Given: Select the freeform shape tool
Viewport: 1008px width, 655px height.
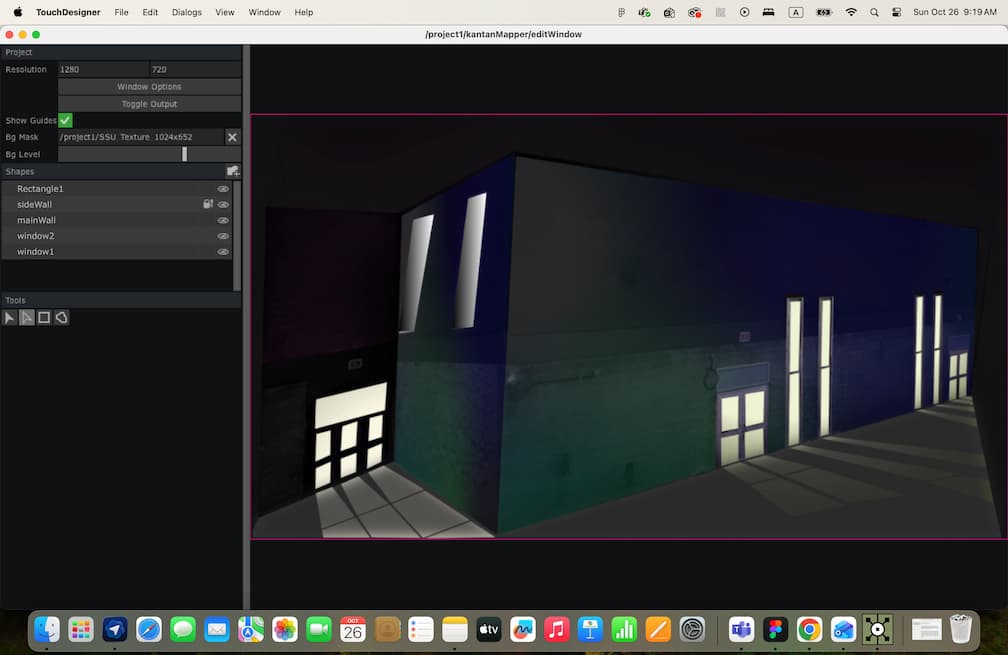Looking at the screenshot, I should [61, 317].
